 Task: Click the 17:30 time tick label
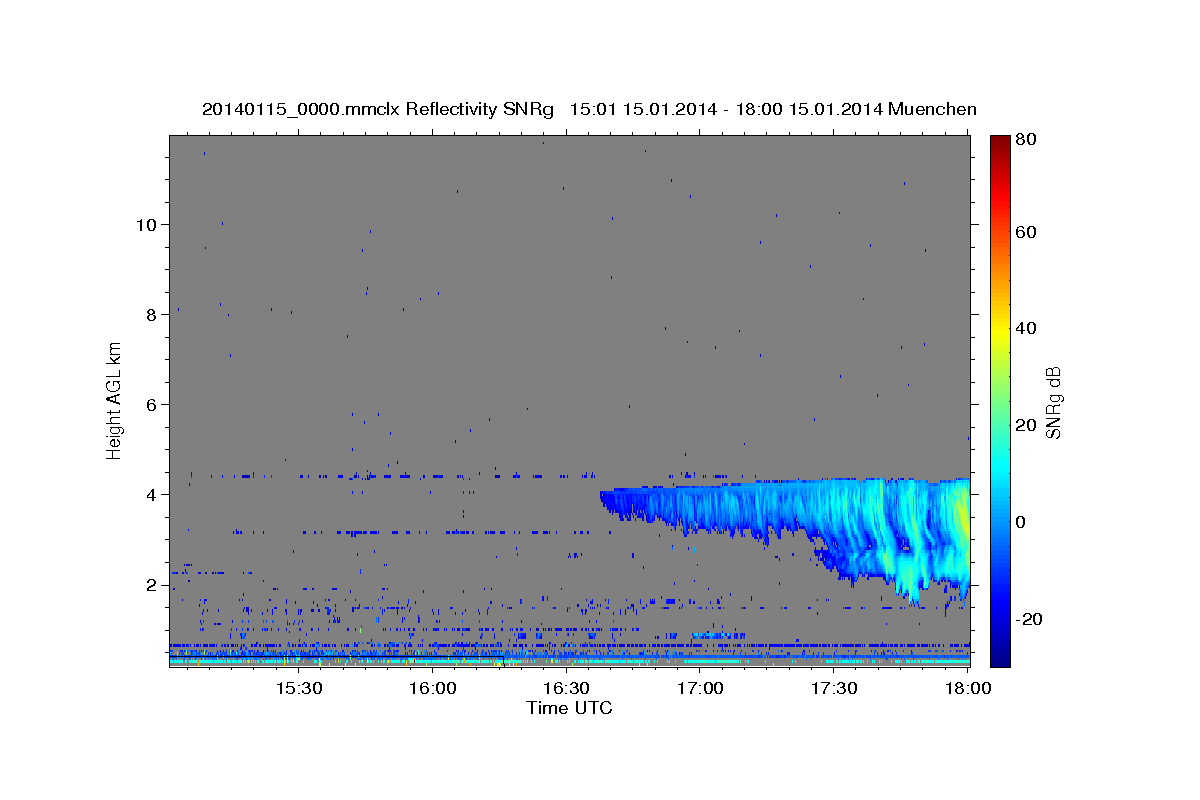click(835, 689)
